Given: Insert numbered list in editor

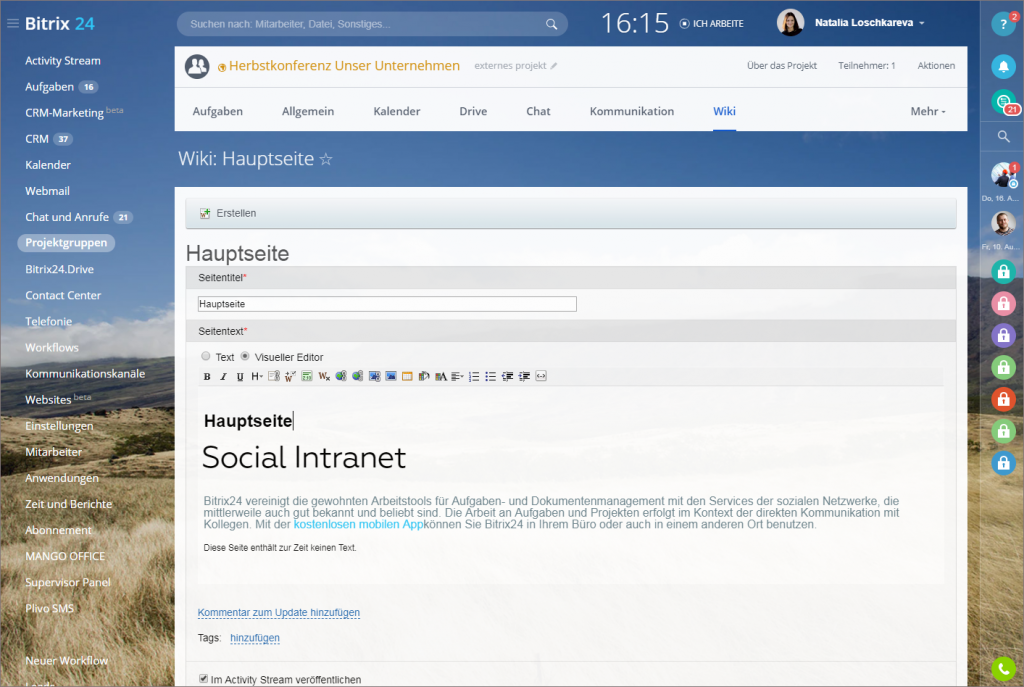Looking at the screenshot, I should [474, 376].
